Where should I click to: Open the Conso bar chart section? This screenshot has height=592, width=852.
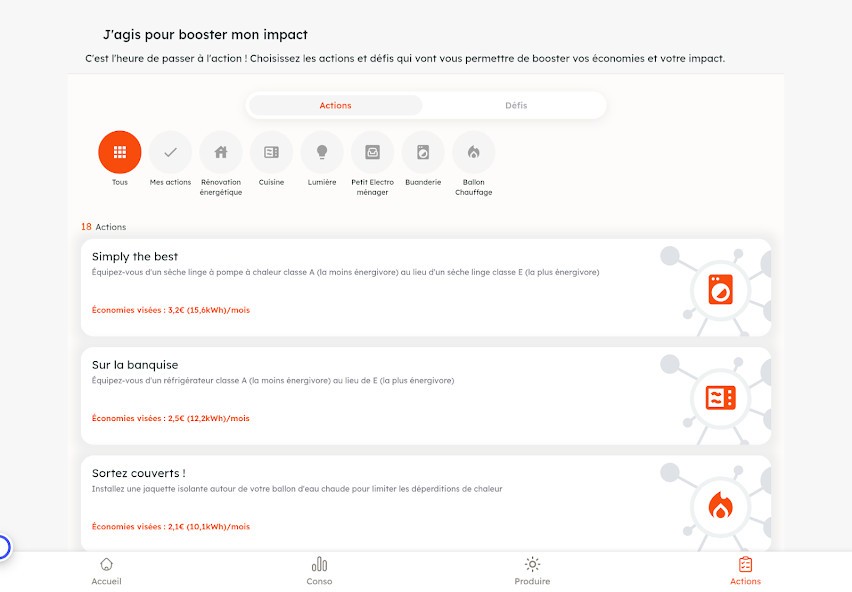319,571
